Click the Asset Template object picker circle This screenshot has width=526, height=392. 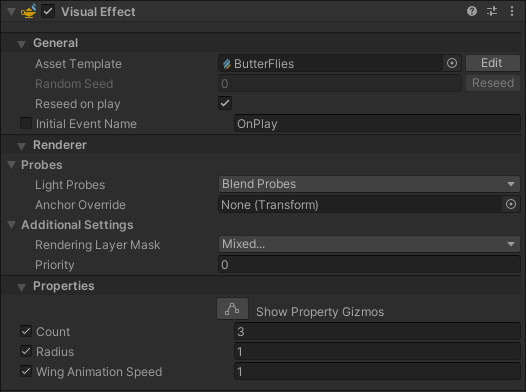click(x=452, y=63)
